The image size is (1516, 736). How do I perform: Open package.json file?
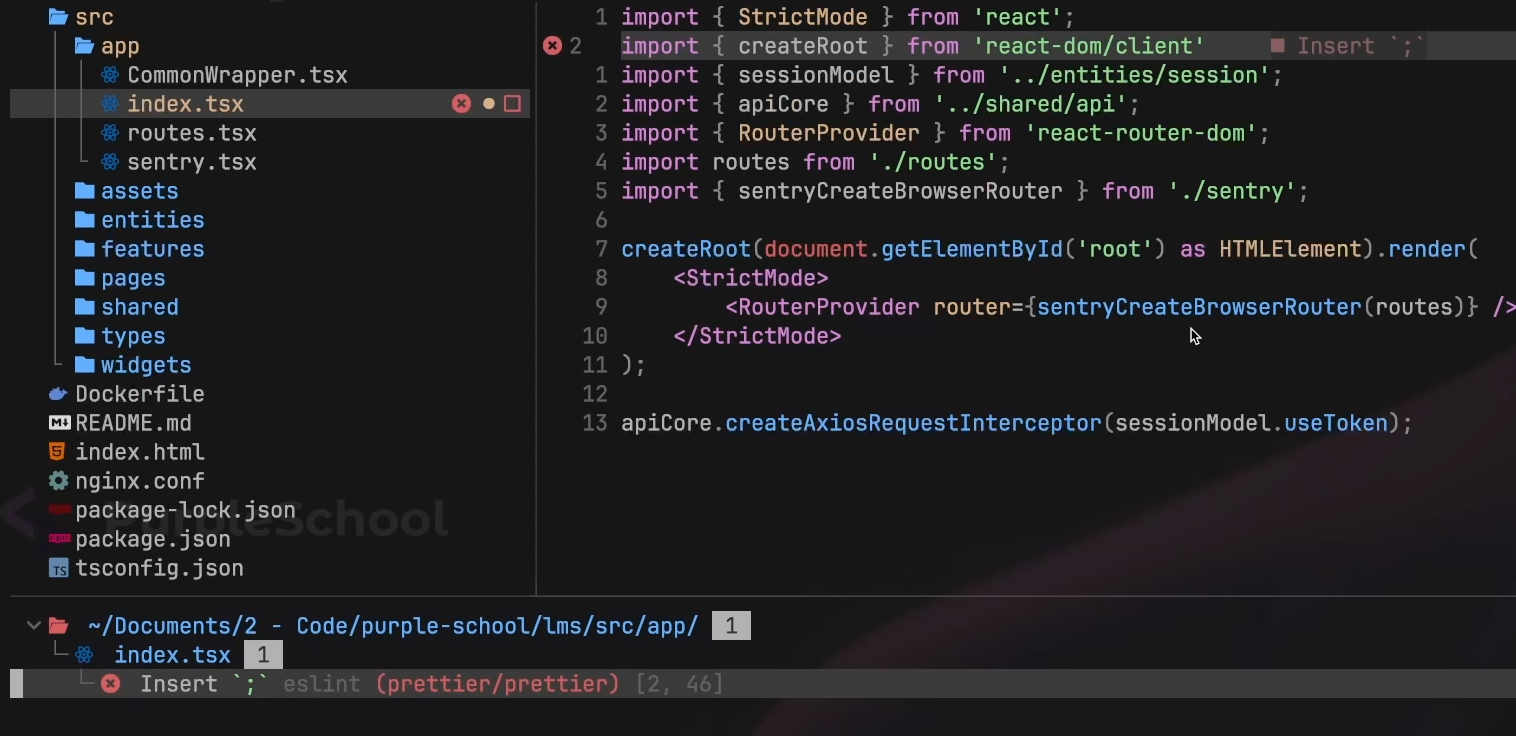(152, 539)
